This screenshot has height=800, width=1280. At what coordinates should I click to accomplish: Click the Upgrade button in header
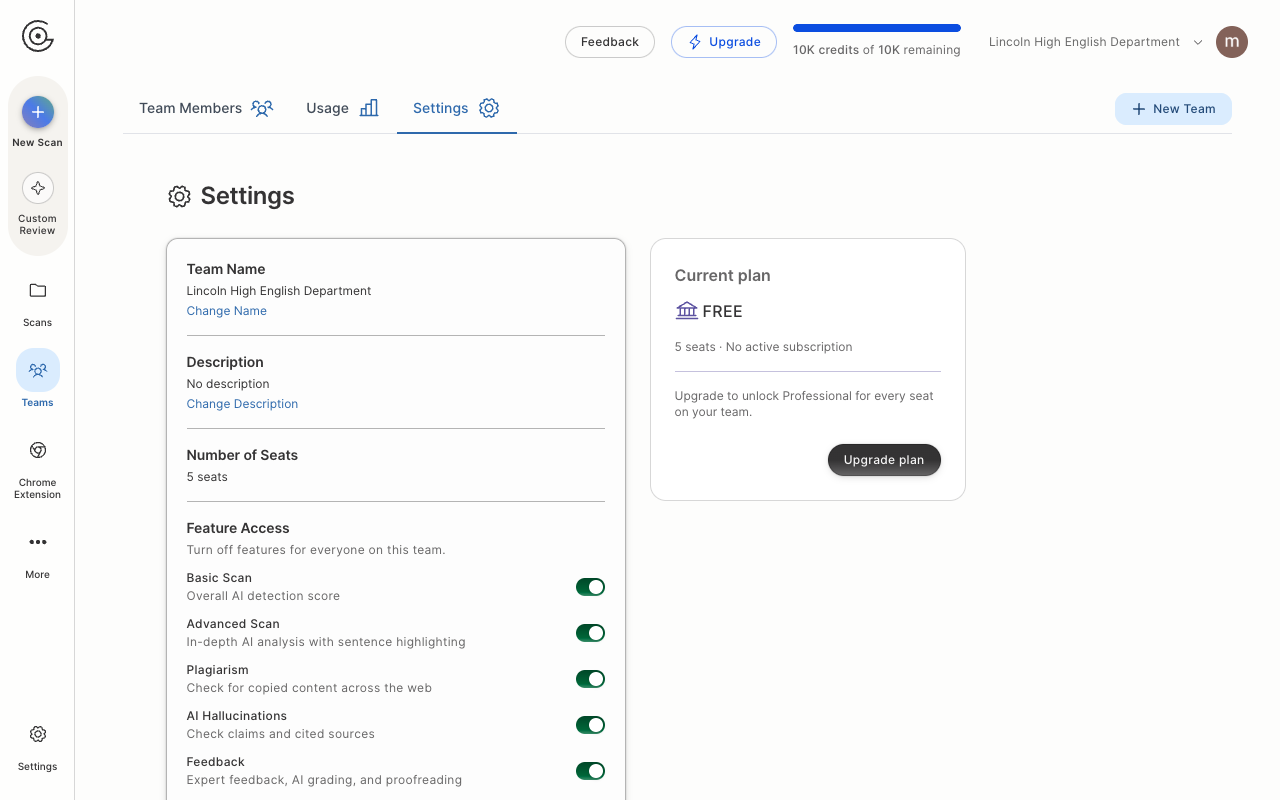724,42
